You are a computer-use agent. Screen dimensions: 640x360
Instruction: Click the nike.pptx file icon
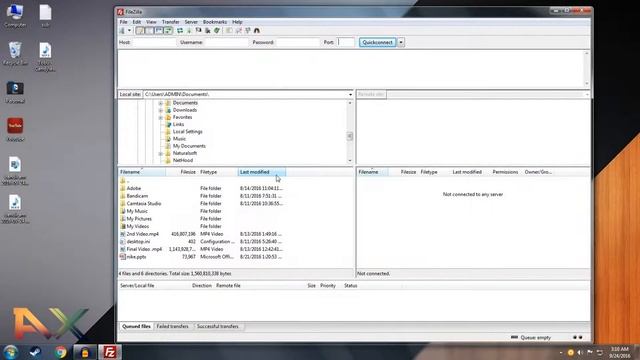pos(122,257)
